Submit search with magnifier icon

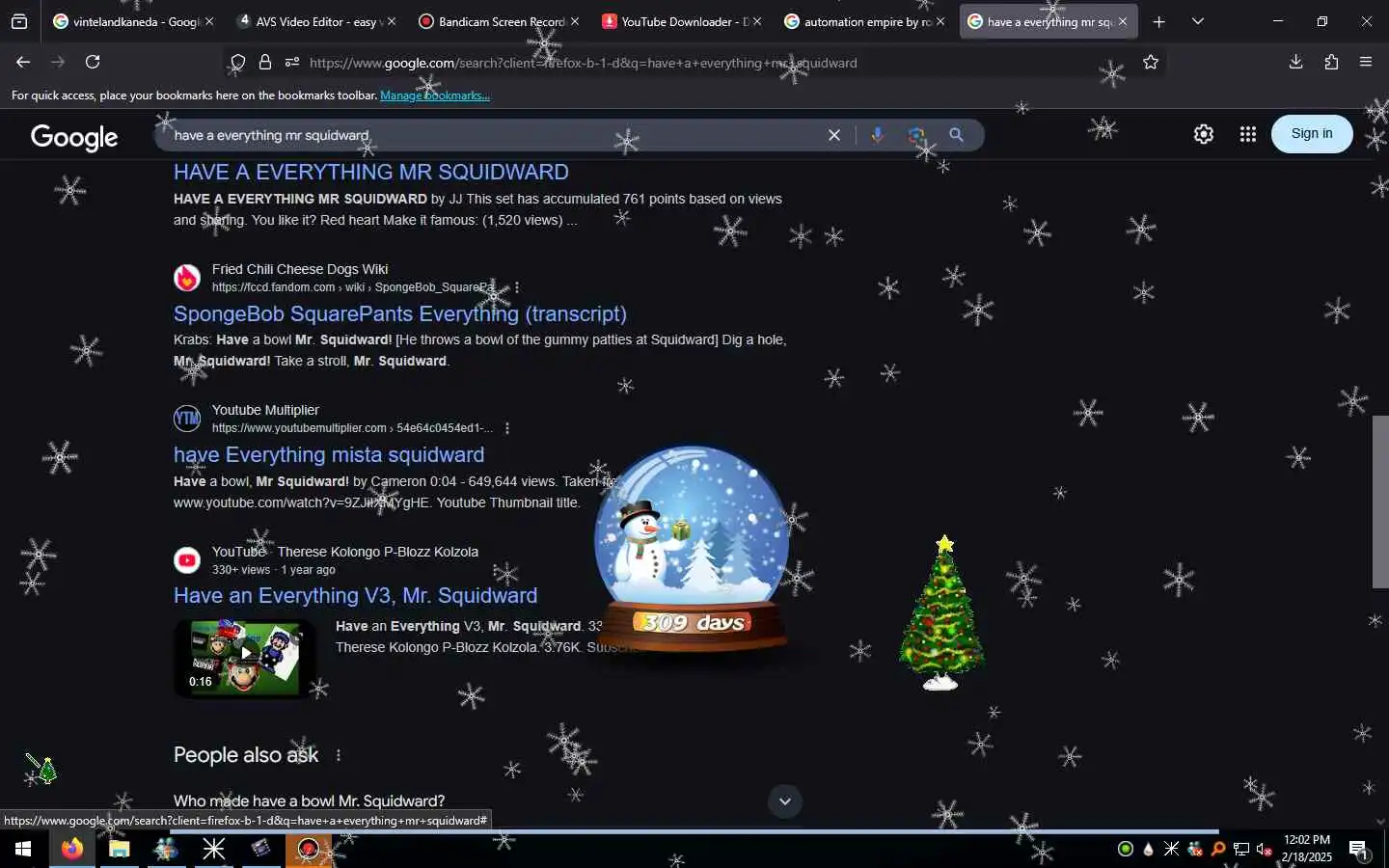(x=956, y=135)
